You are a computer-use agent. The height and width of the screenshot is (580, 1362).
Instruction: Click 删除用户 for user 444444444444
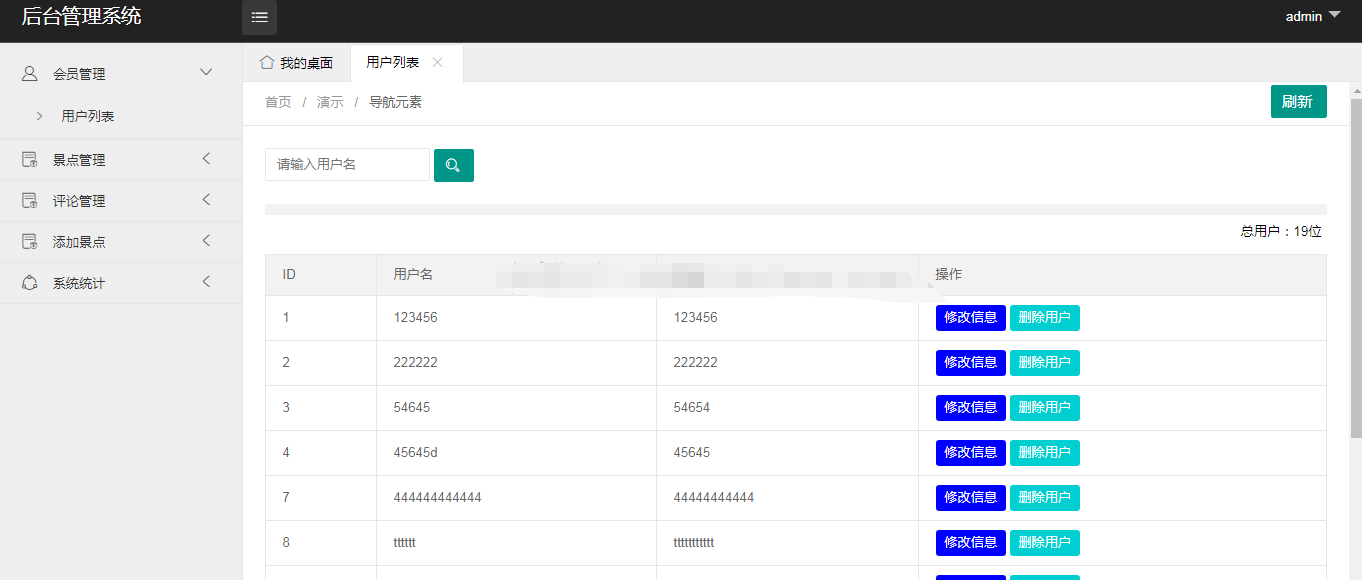(1044, 498)
